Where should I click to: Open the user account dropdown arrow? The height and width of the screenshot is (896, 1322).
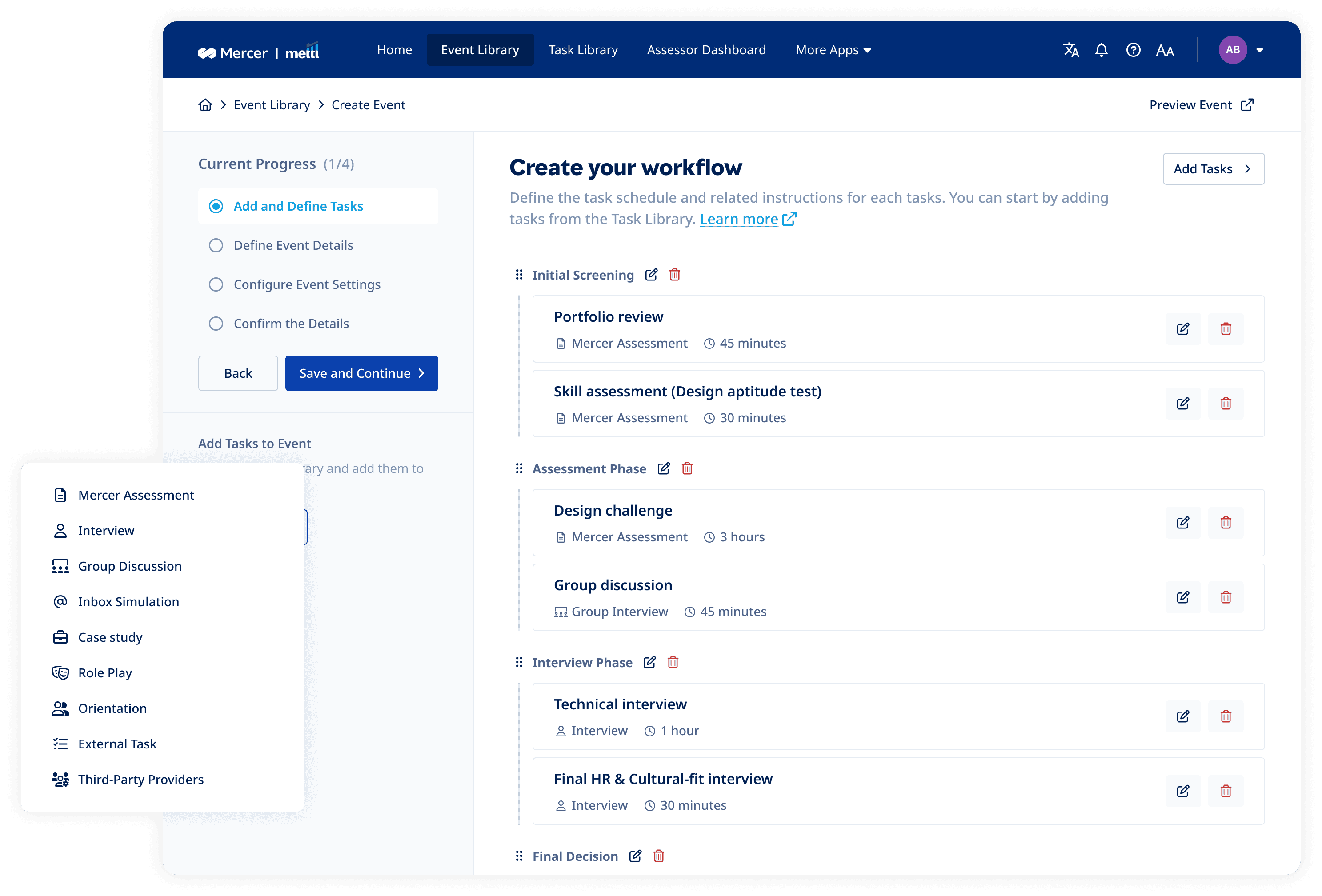[1259, 51]
